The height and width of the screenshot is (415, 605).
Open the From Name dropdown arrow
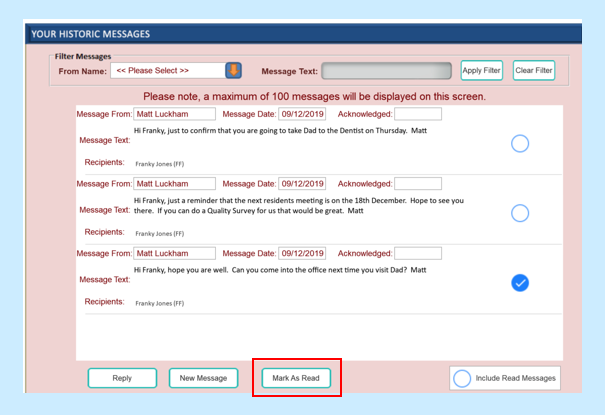pos(233,71)
